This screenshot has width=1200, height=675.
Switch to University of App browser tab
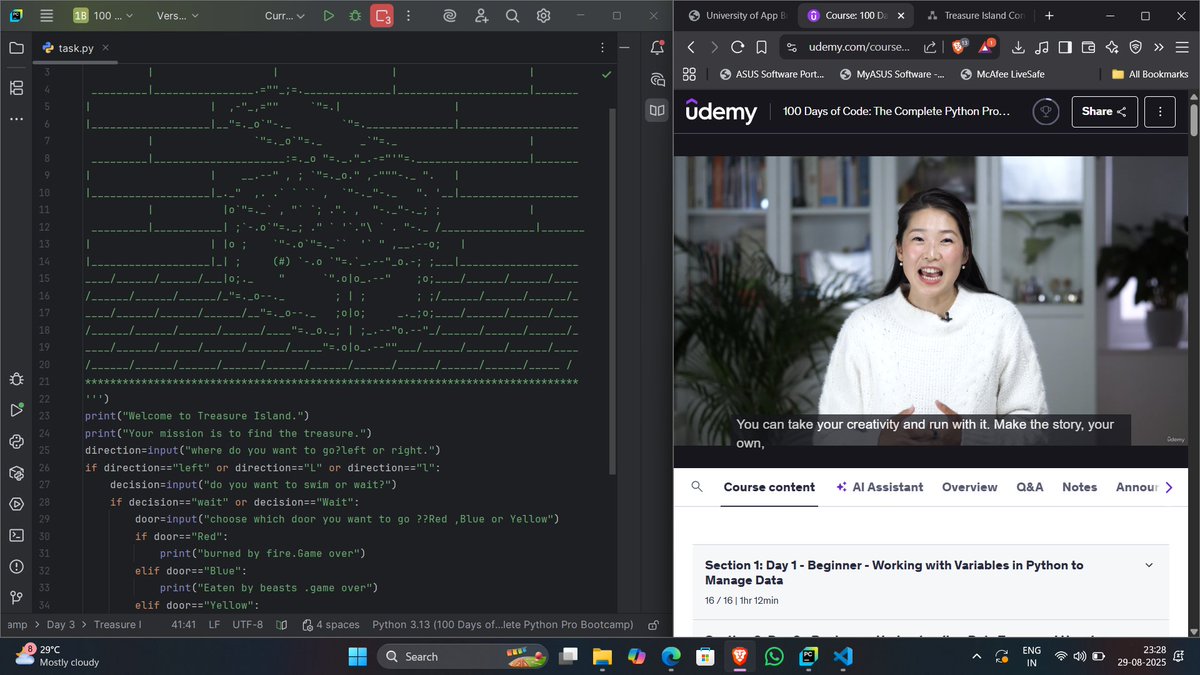(x=737, y=16)
